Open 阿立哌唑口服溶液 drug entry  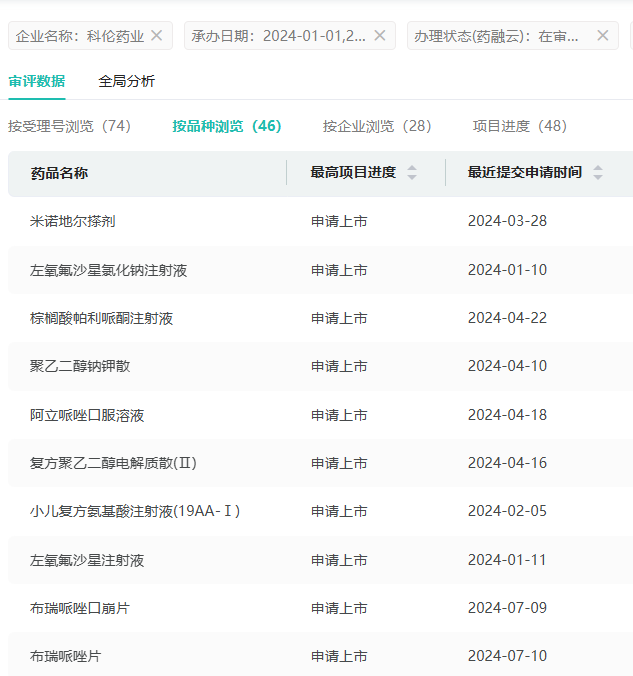click(x=87, y=415)
